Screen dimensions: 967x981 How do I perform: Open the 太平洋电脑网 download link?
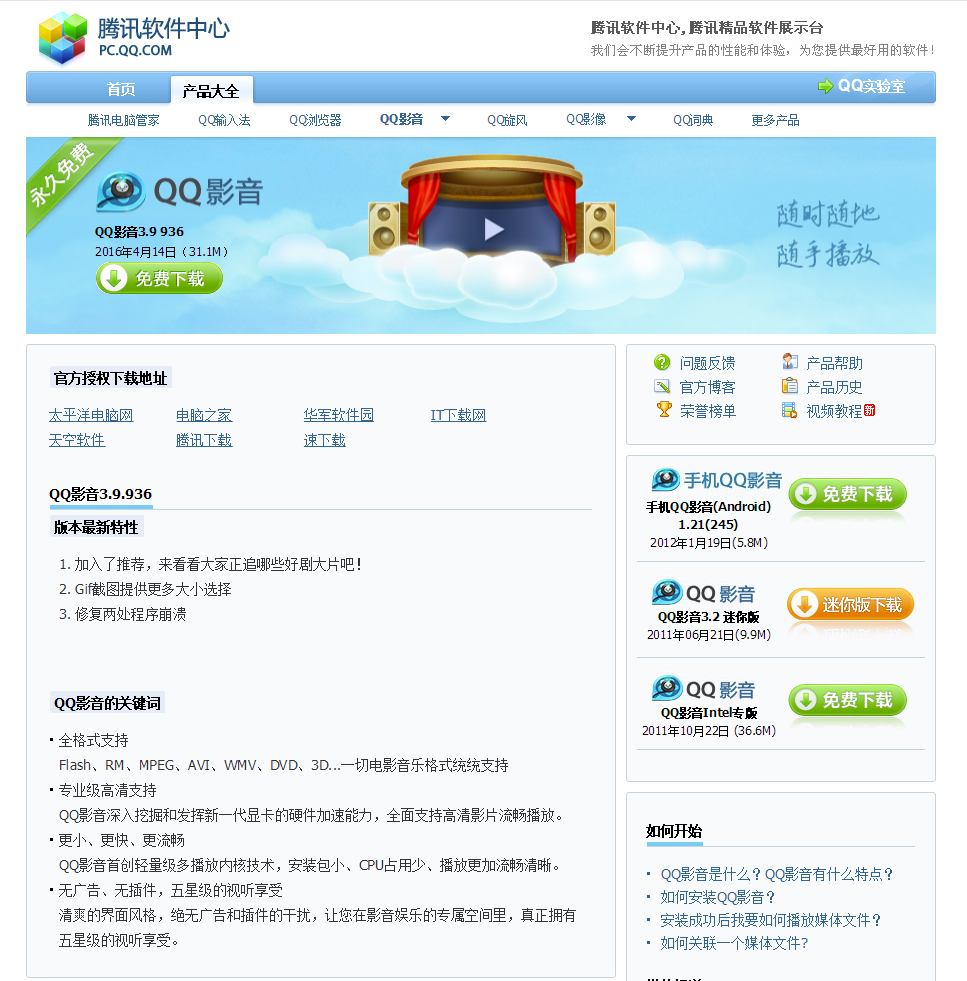click(x=91, y=415)
